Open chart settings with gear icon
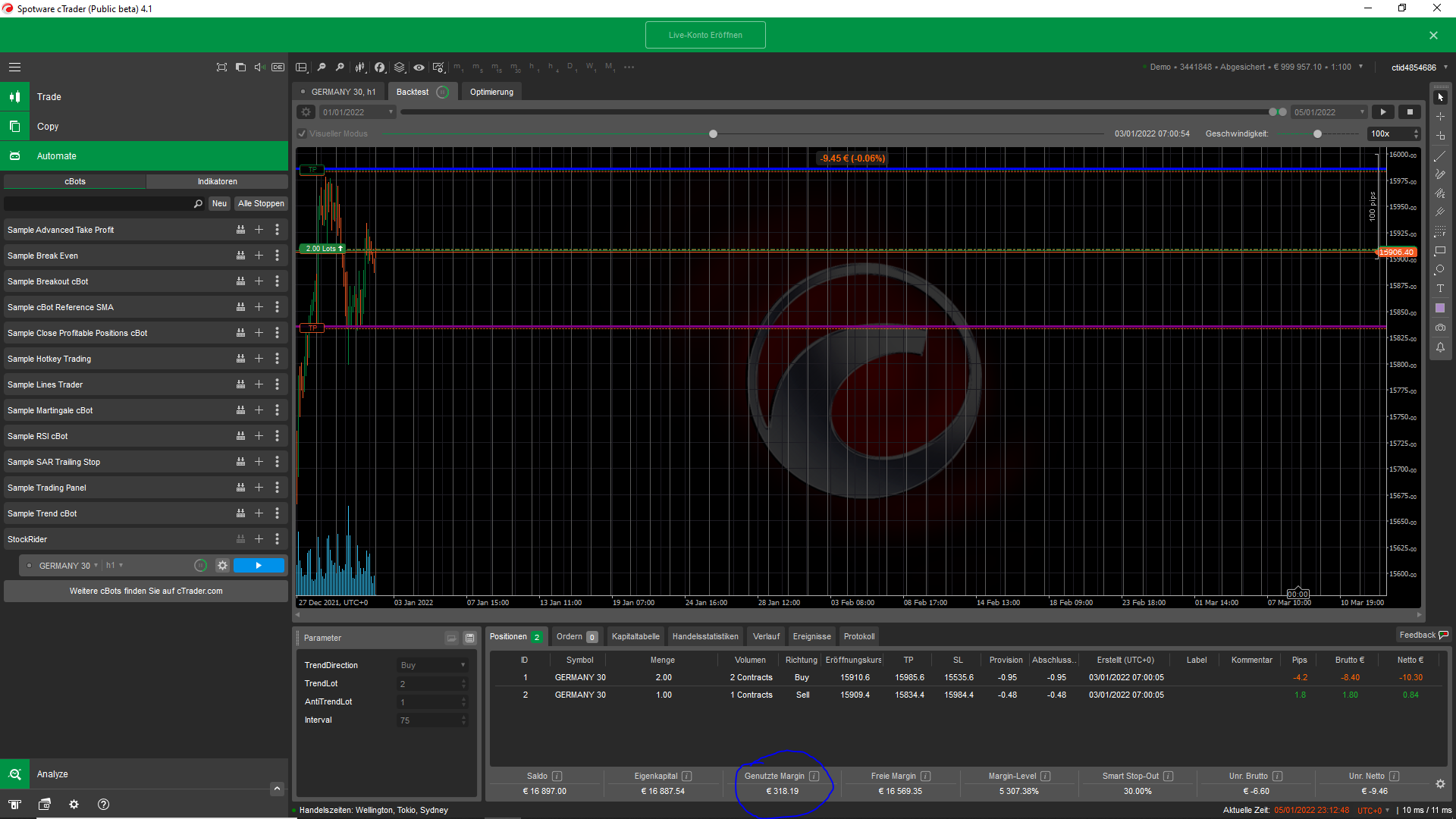Screen dimensions: 1456x819 (x=438, y=67)
